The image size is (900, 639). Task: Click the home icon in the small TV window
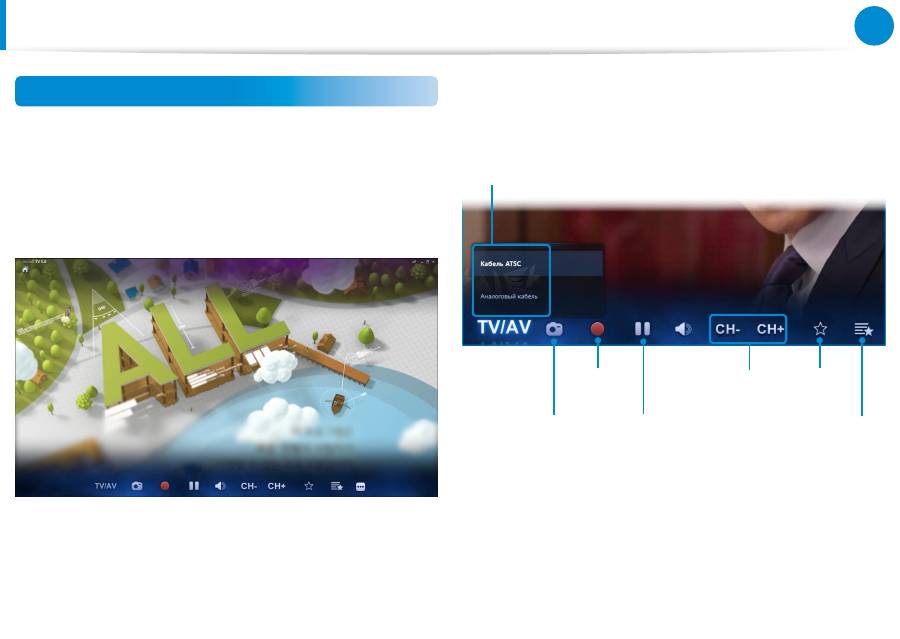[x=25, y=269]
